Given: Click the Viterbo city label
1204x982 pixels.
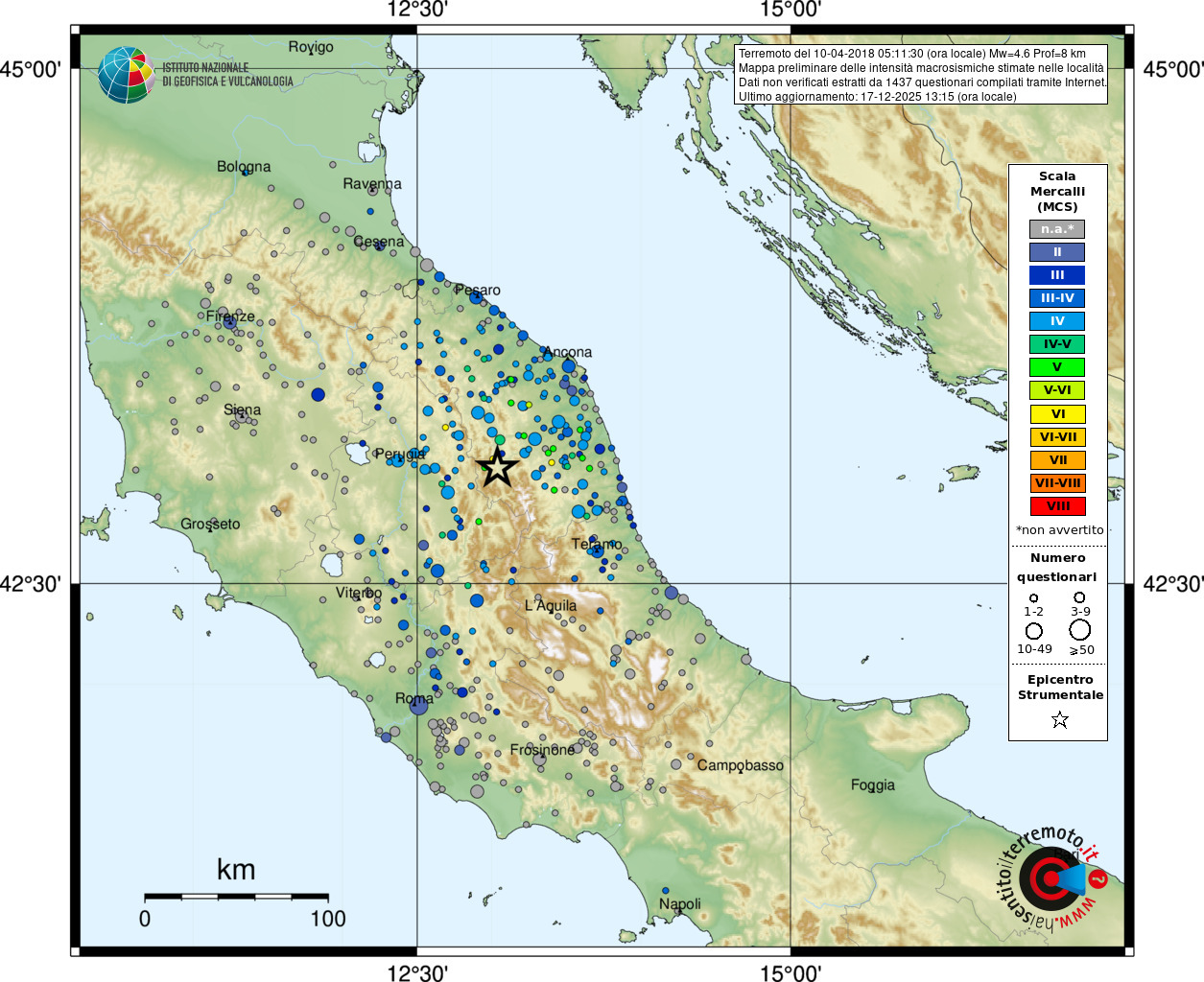Looking at the screenshot, I should coord(359,594).
